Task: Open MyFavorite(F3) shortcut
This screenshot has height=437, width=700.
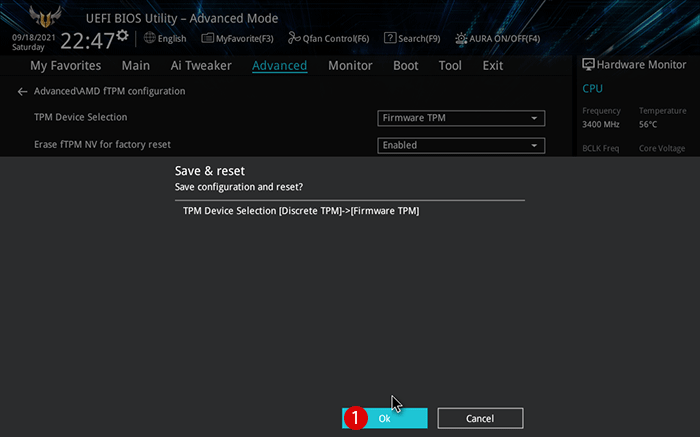Action: 237,39
